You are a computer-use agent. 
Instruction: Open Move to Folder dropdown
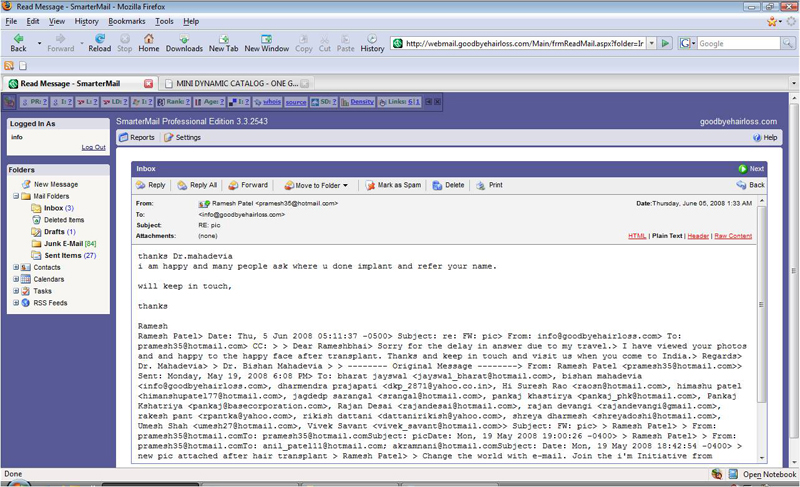click(x=316, y=185)
